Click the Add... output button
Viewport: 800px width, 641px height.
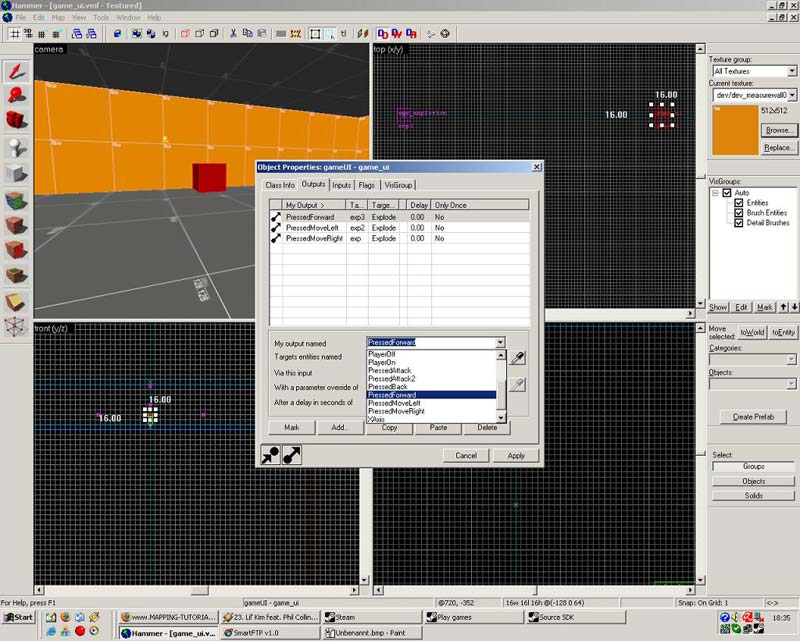[340, 428]
